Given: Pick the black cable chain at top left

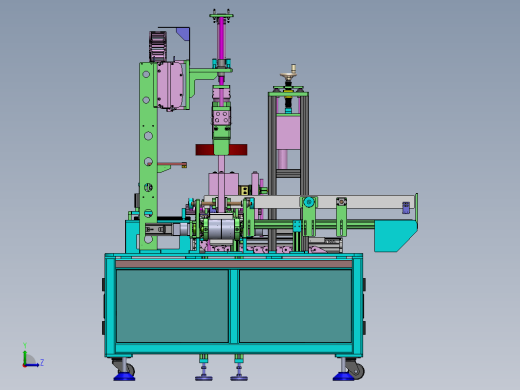Looking at the screenshot, I should [158, 46].
